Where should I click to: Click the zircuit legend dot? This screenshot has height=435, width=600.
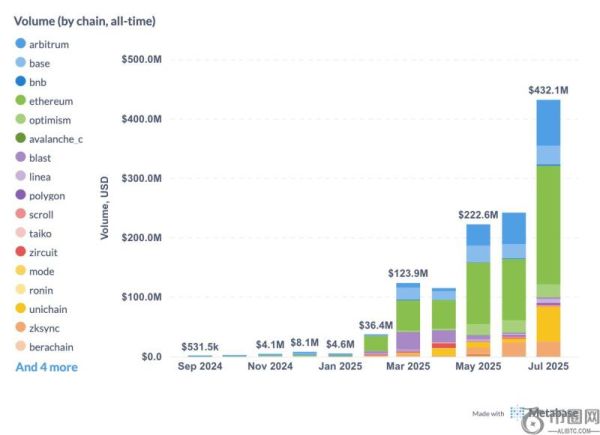[x=21, y=253]
